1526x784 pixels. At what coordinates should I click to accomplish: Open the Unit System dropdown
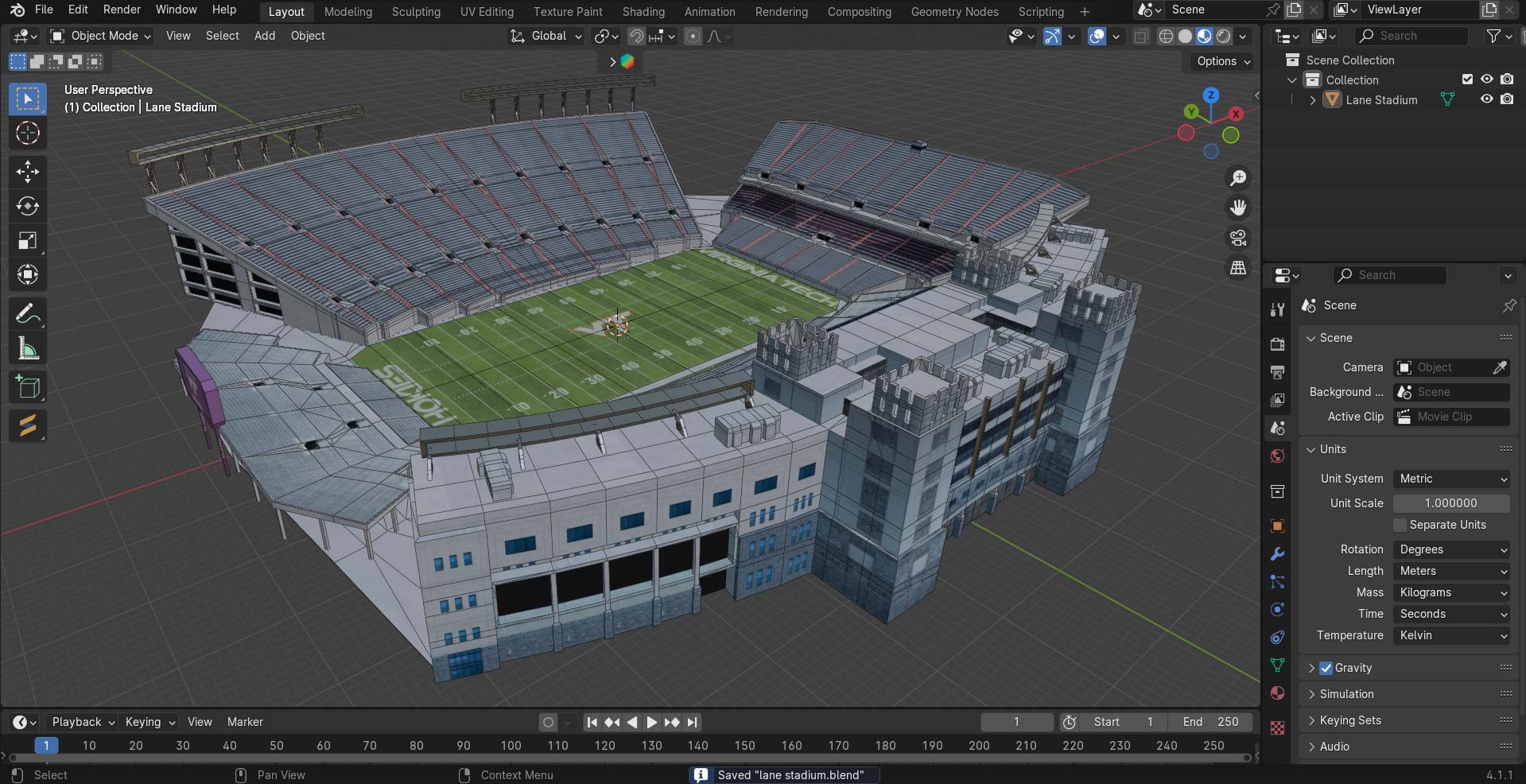tap(1451, 479)
